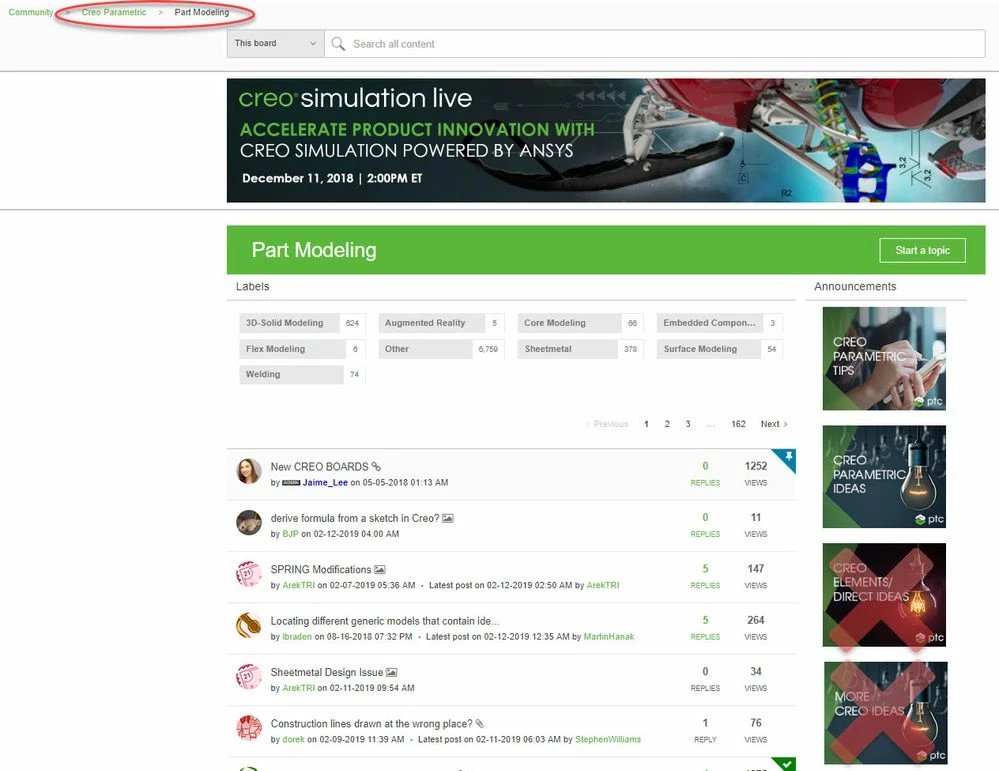Filter by Welding label

point(302,375)
